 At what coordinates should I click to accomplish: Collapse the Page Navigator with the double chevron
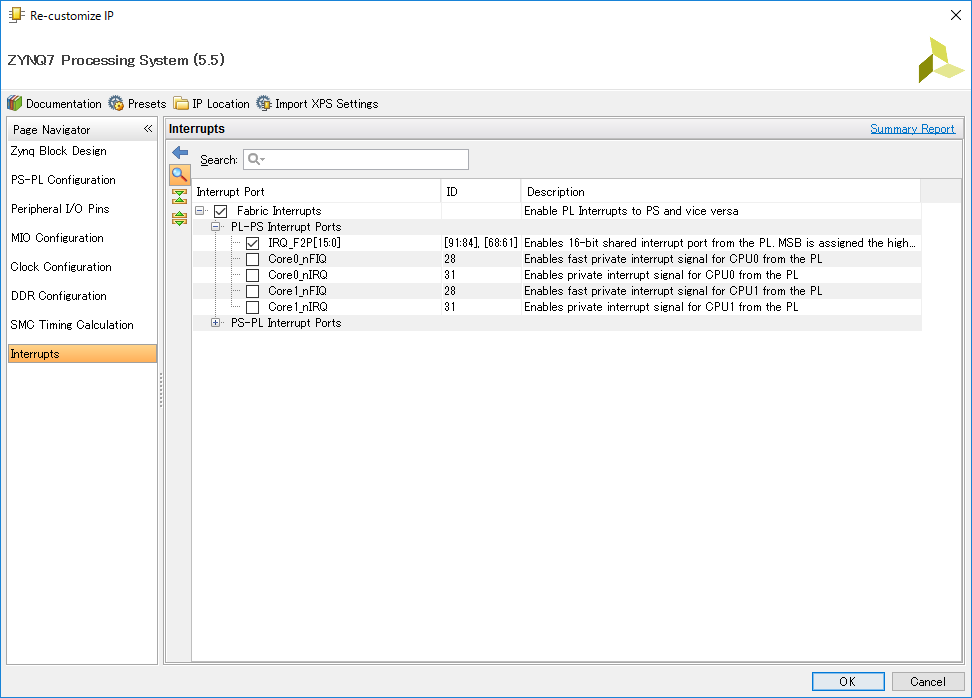tap(148, 129)
